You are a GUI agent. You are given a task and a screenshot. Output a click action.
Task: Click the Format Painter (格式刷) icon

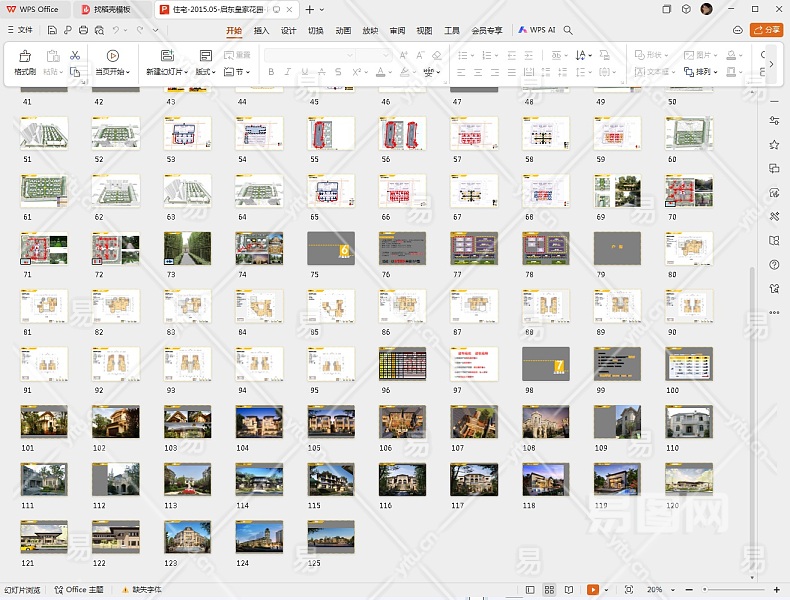tap(25, 57)
